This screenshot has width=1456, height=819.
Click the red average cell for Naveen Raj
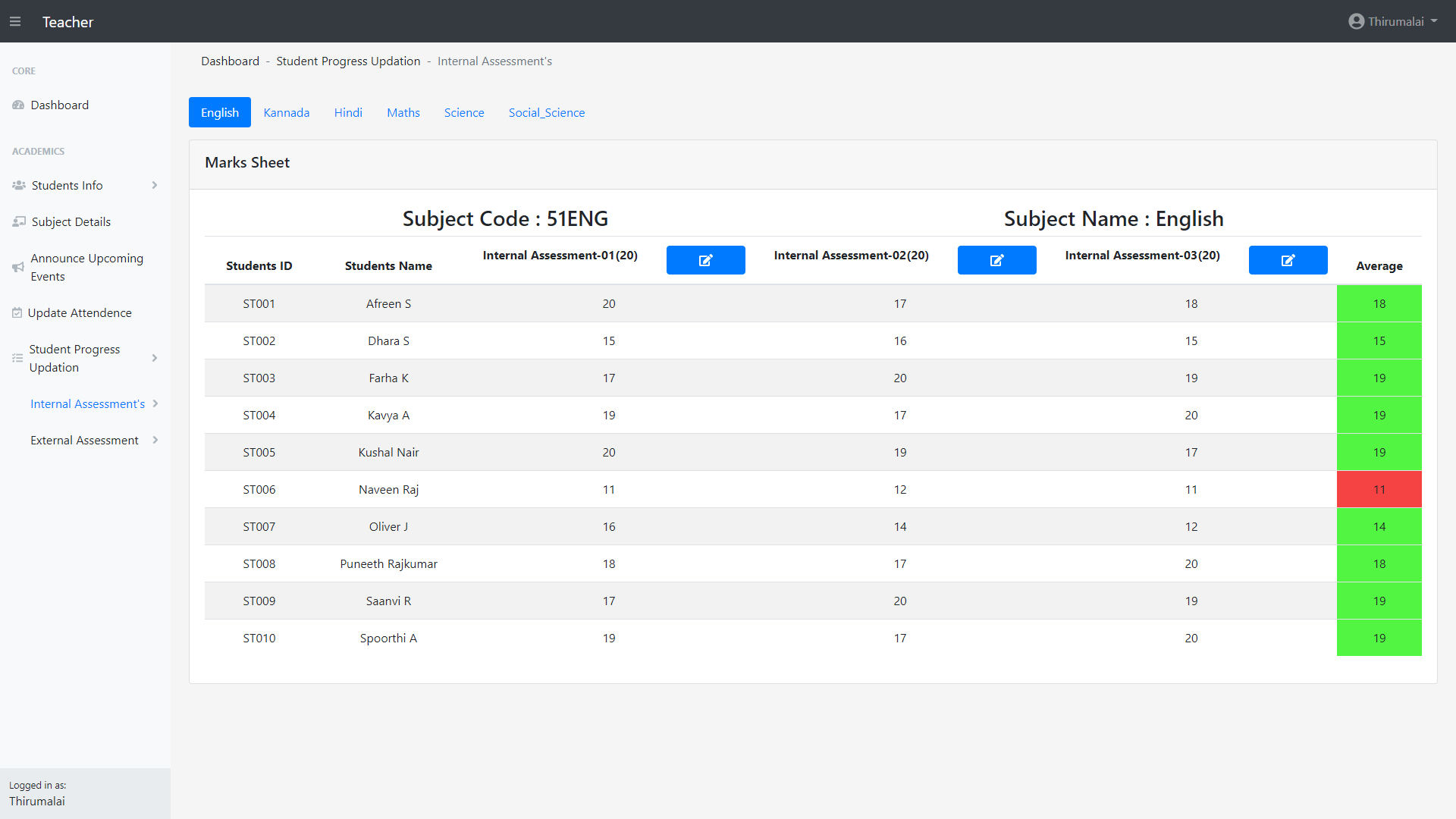point(1379,490)
